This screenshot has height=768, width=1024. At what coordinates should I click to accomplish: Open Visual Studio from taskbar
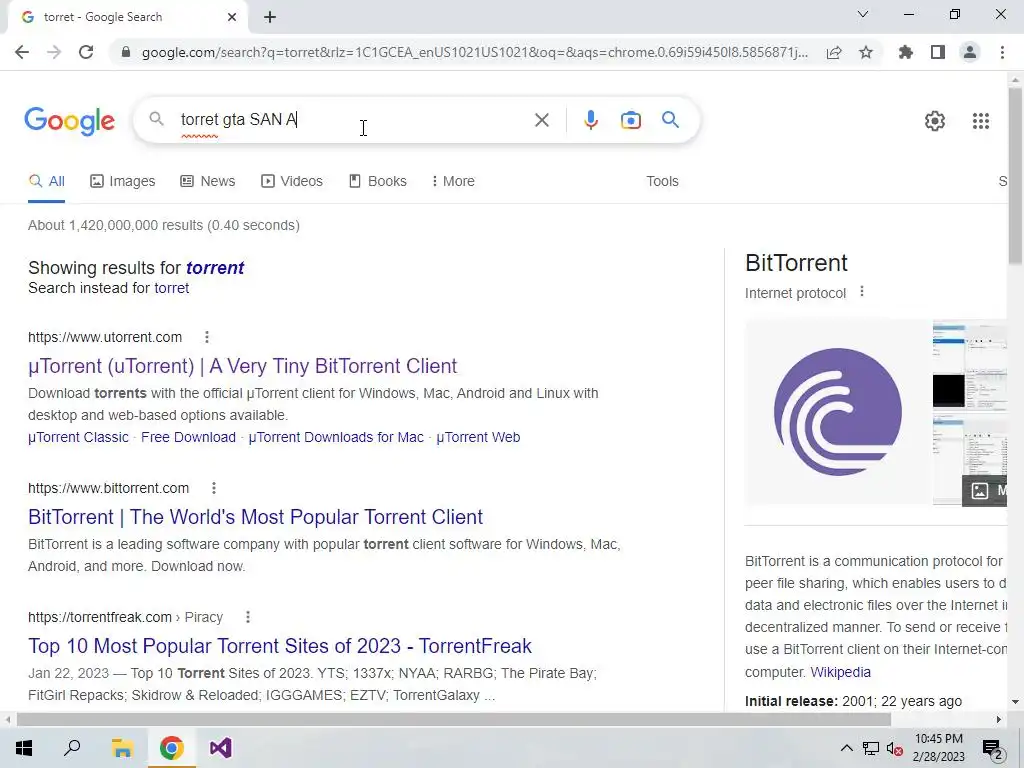221,748
